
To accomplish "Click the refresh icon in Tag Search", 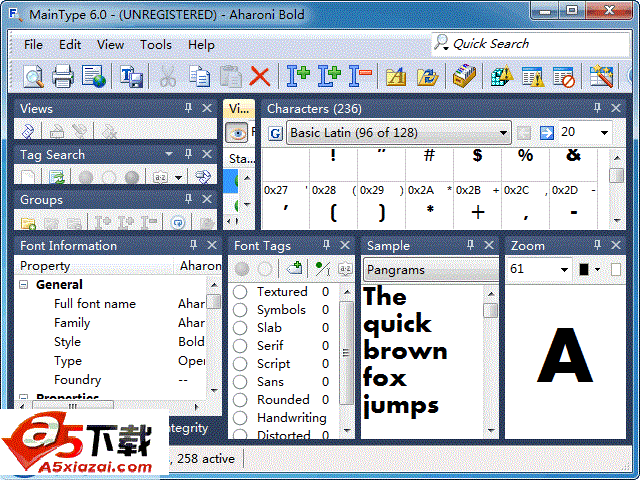I will tap(57, 177).
